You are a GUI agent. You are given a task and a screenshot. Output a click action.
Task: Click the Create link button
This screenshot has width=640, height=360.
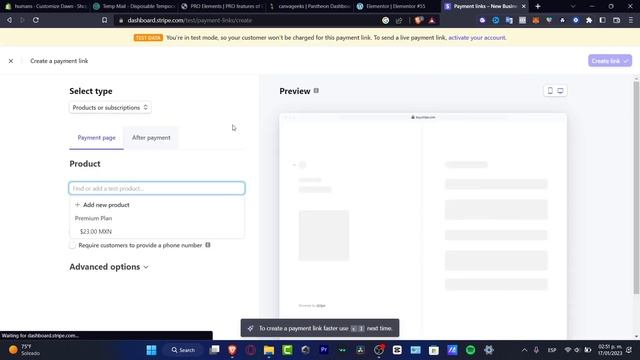click(610, 61)
